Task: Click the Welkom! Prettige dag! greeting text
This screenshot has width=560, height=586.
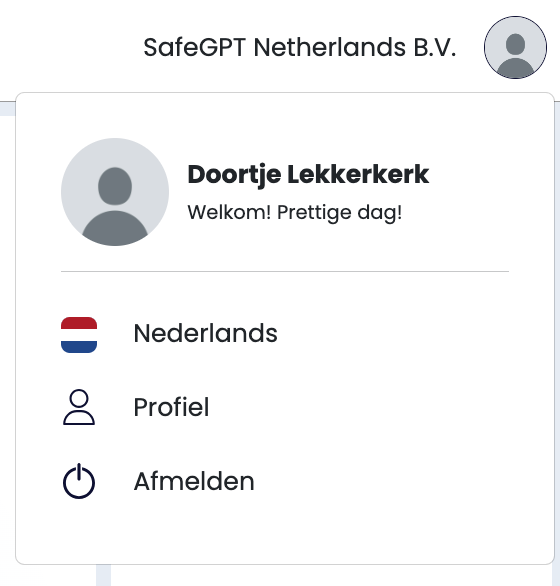Action: click(295, 213)
